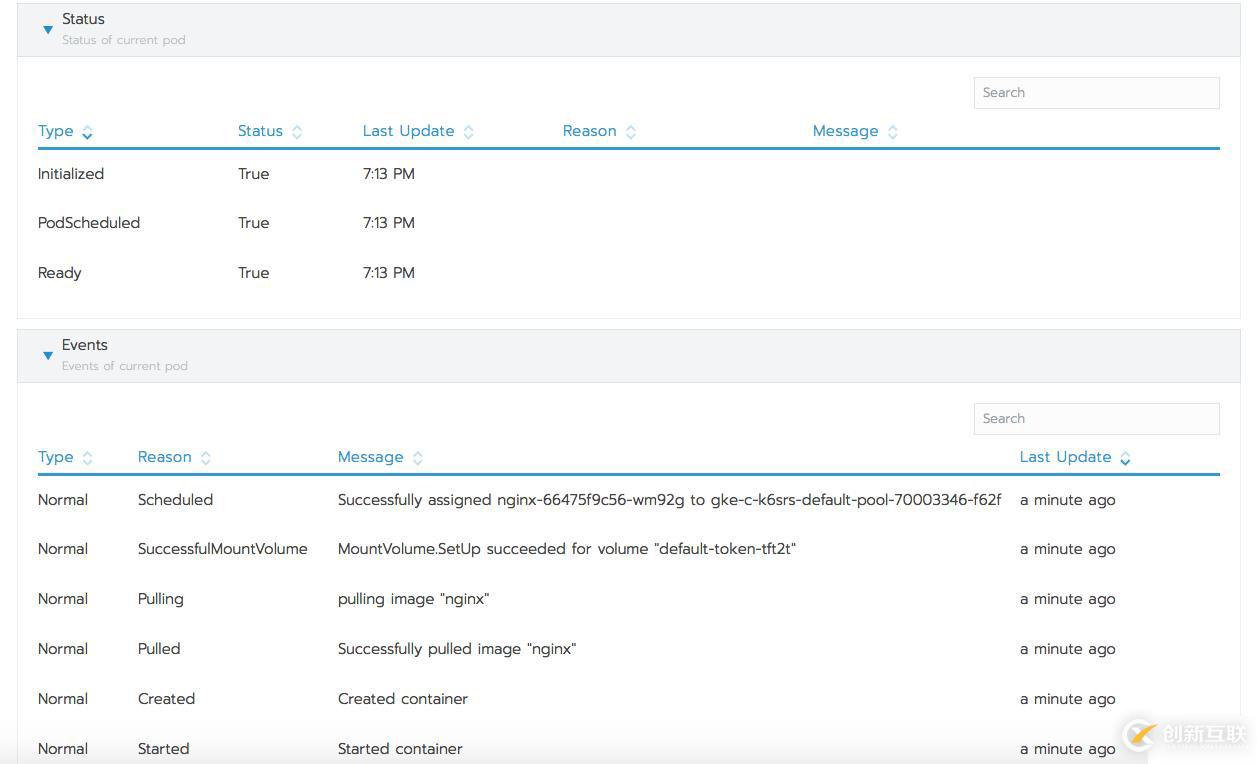Click sort arrows next to Events Reason column
Viewport: 1257px width, 764px height.
(x=205, y=458)
